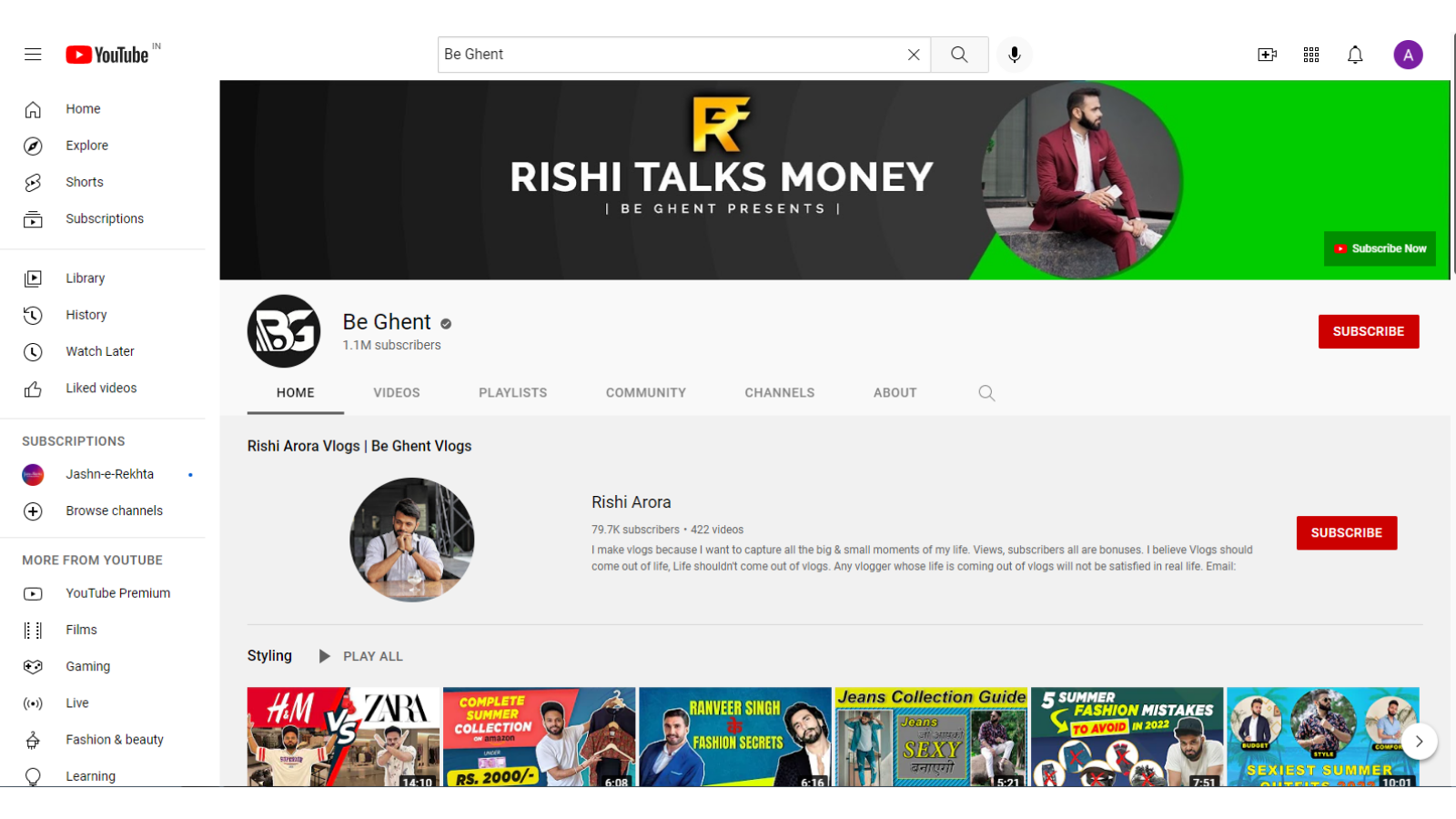1456x819 pixels.
Task: Clear the search box text
Action: pos(914,55)
